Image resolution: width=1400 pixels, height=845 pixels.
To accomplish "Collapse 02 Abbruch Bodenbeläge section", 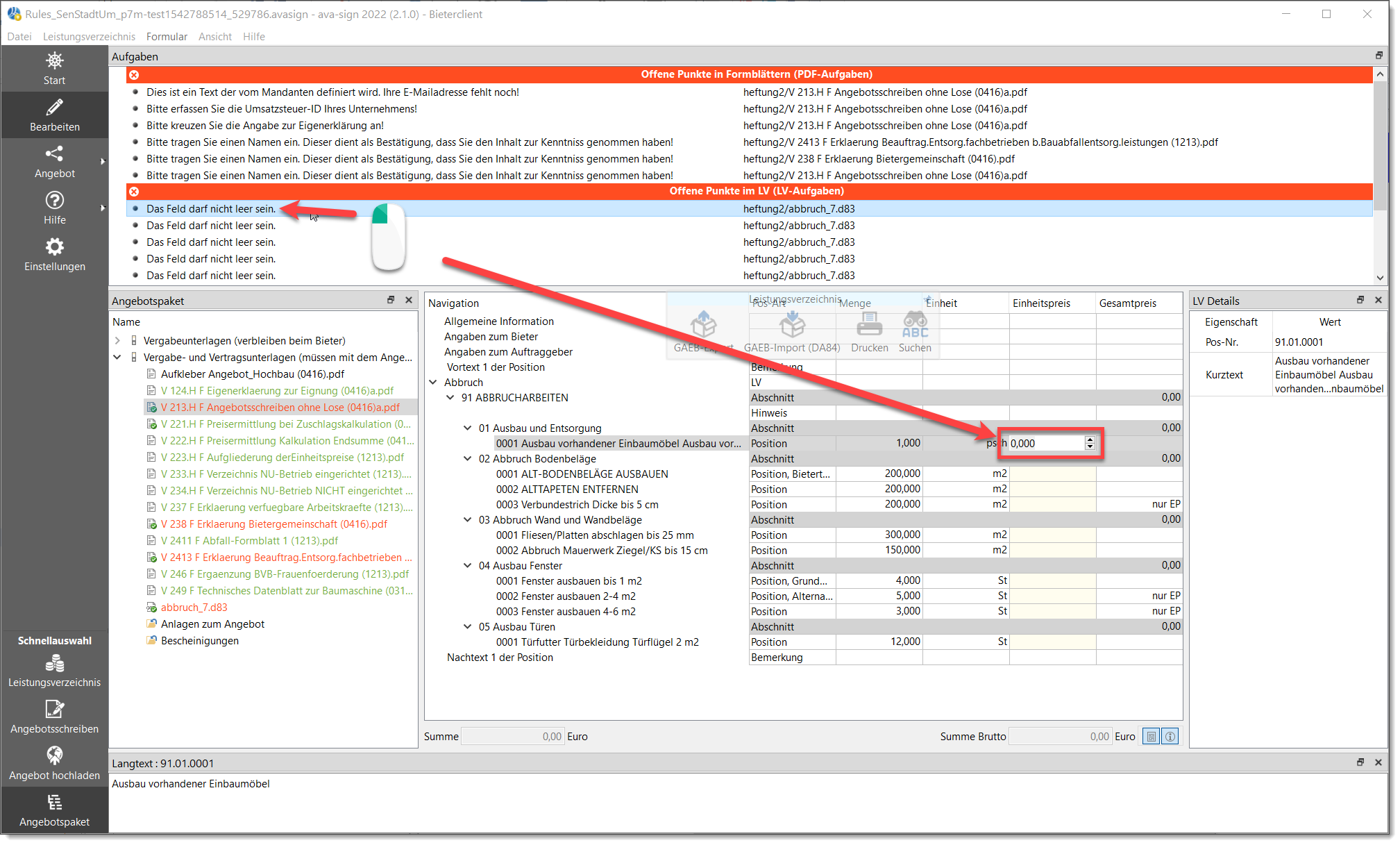I will click(467, 459).
